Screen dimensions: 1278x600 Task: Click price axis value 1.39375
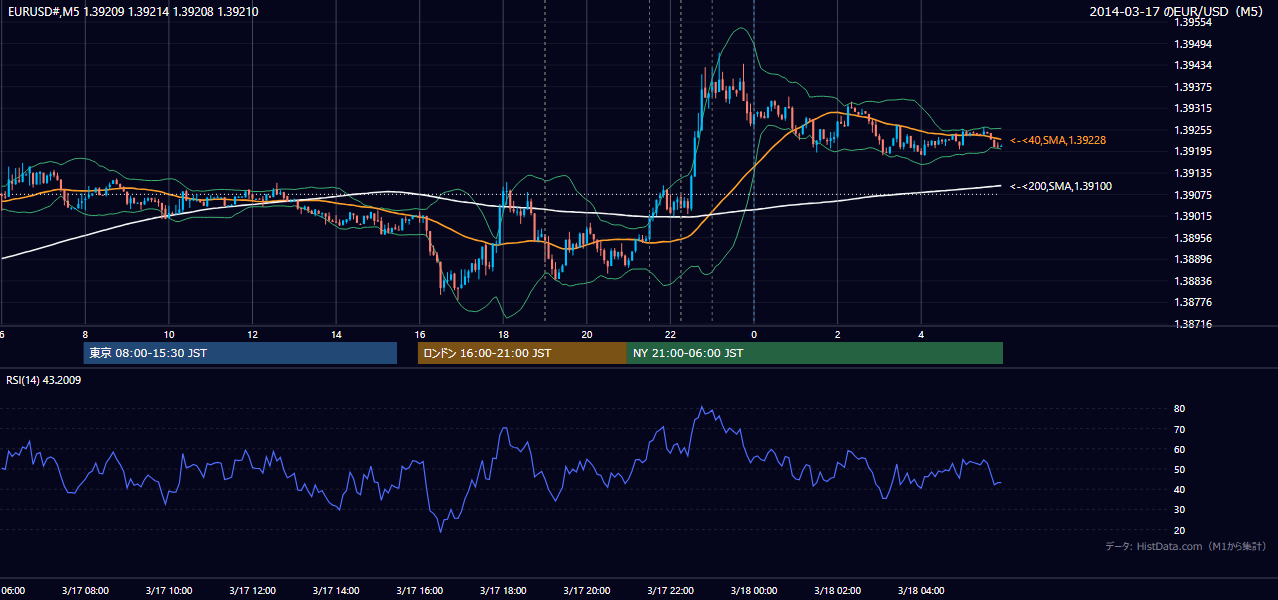coord(1193,87)
